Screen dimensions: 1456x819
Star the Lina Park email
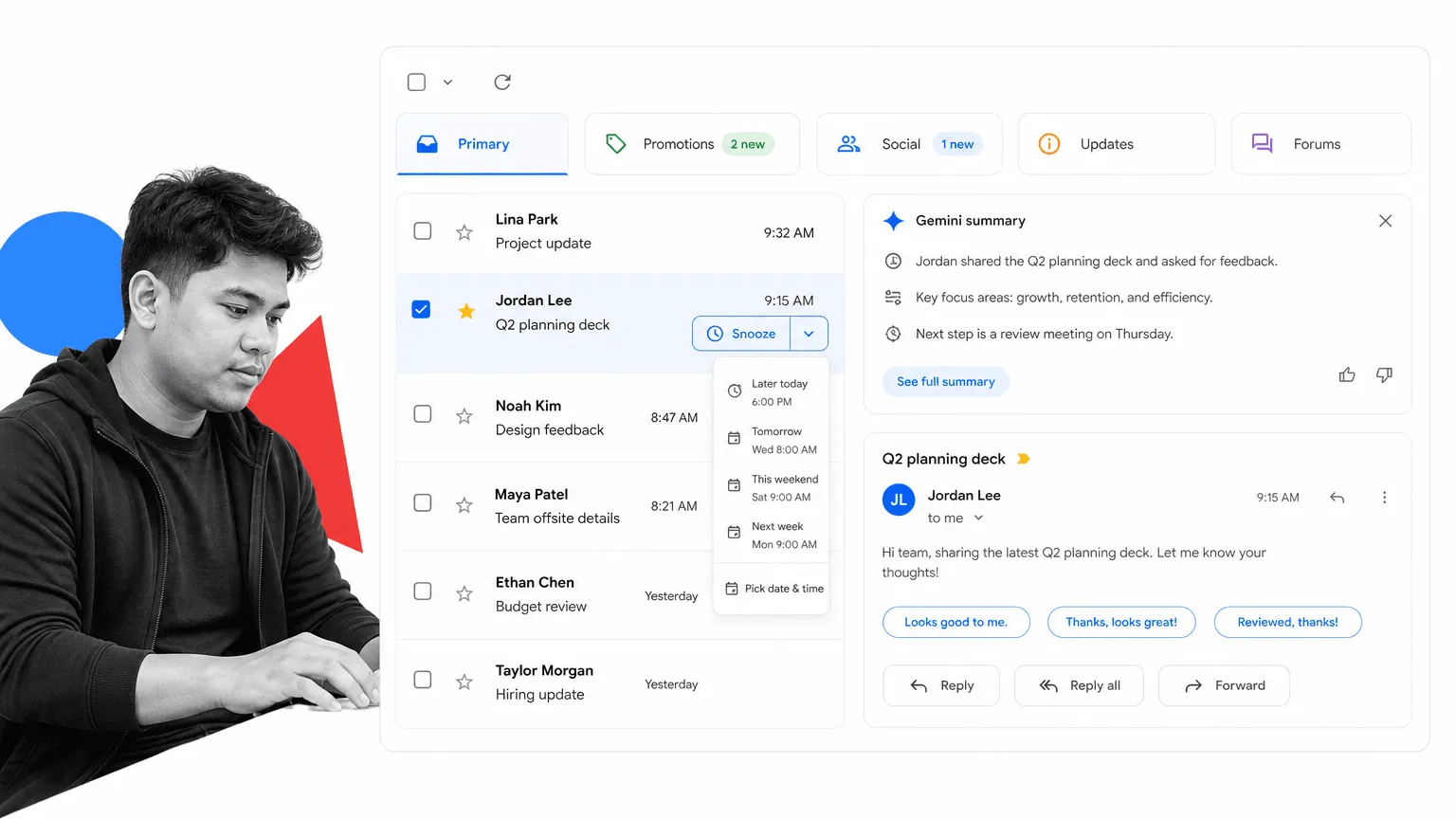(464, 232)
